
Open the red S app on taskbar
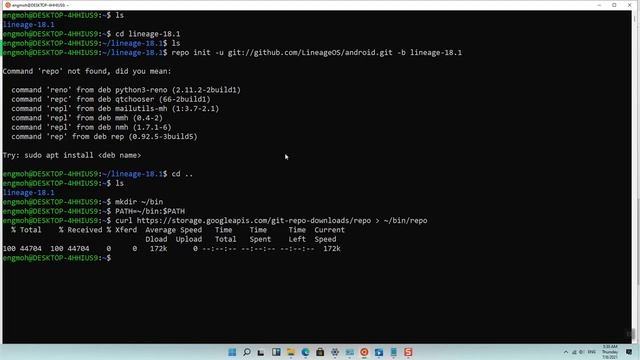tap(408, 352)
